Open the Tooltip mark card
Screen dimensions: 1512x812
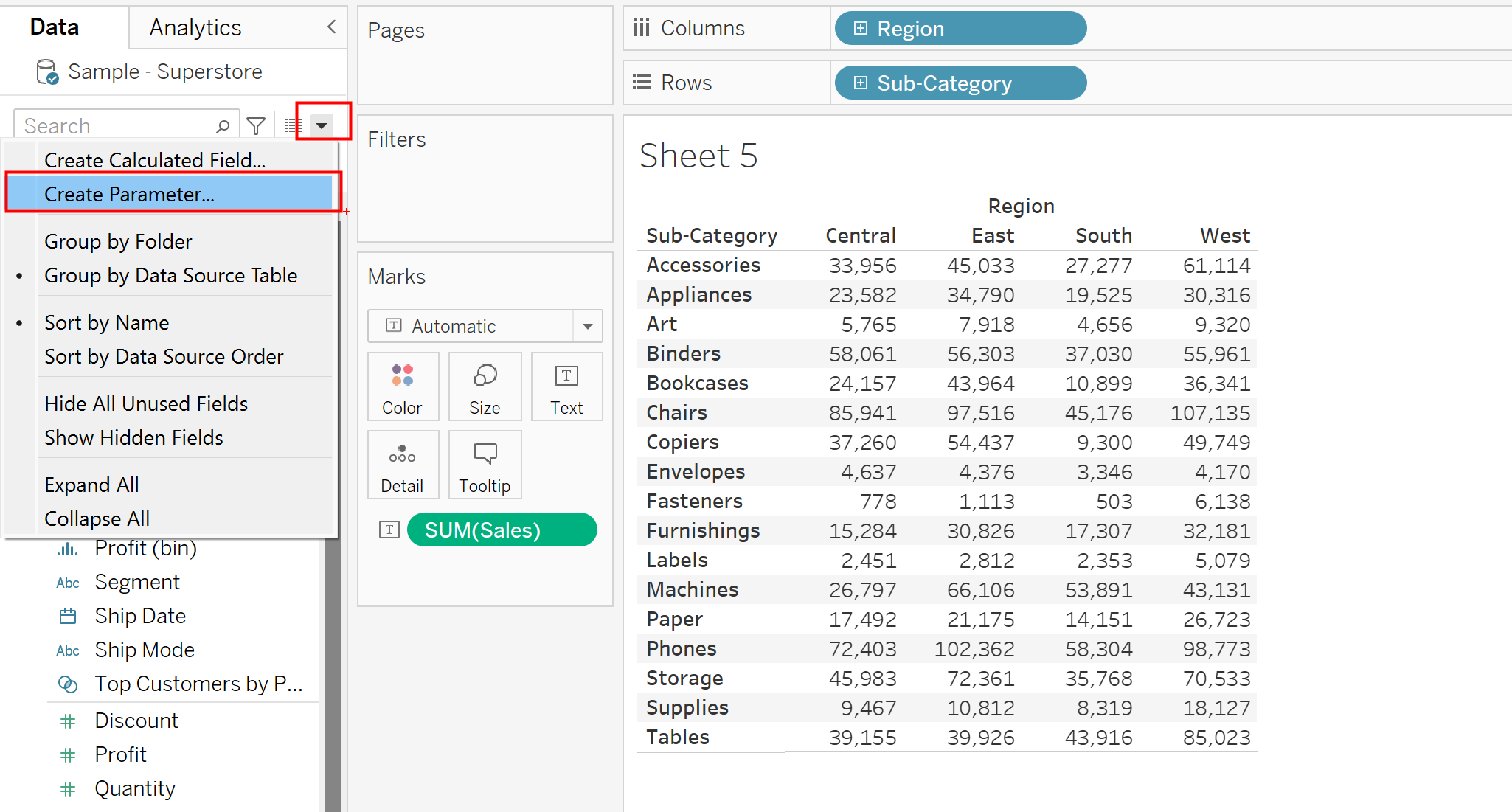485,465
